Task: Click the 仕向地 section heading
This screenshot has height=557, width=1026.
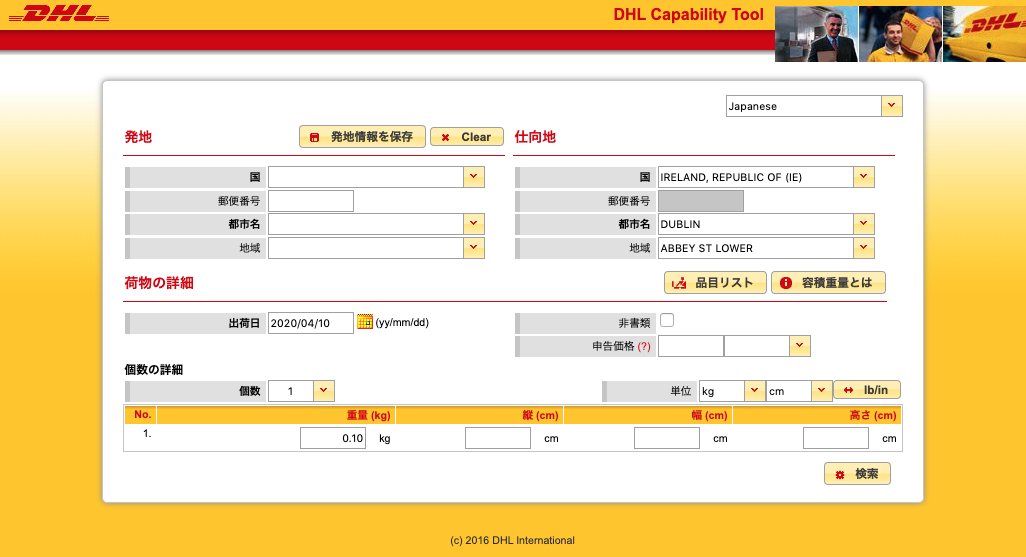Action: point(535,137)
